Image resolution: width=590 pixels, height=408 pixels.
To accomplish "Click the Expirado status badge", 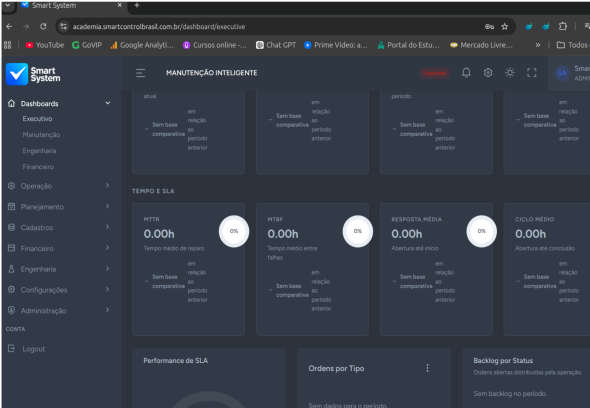I will pyautogui.click(x=435, y=73).
